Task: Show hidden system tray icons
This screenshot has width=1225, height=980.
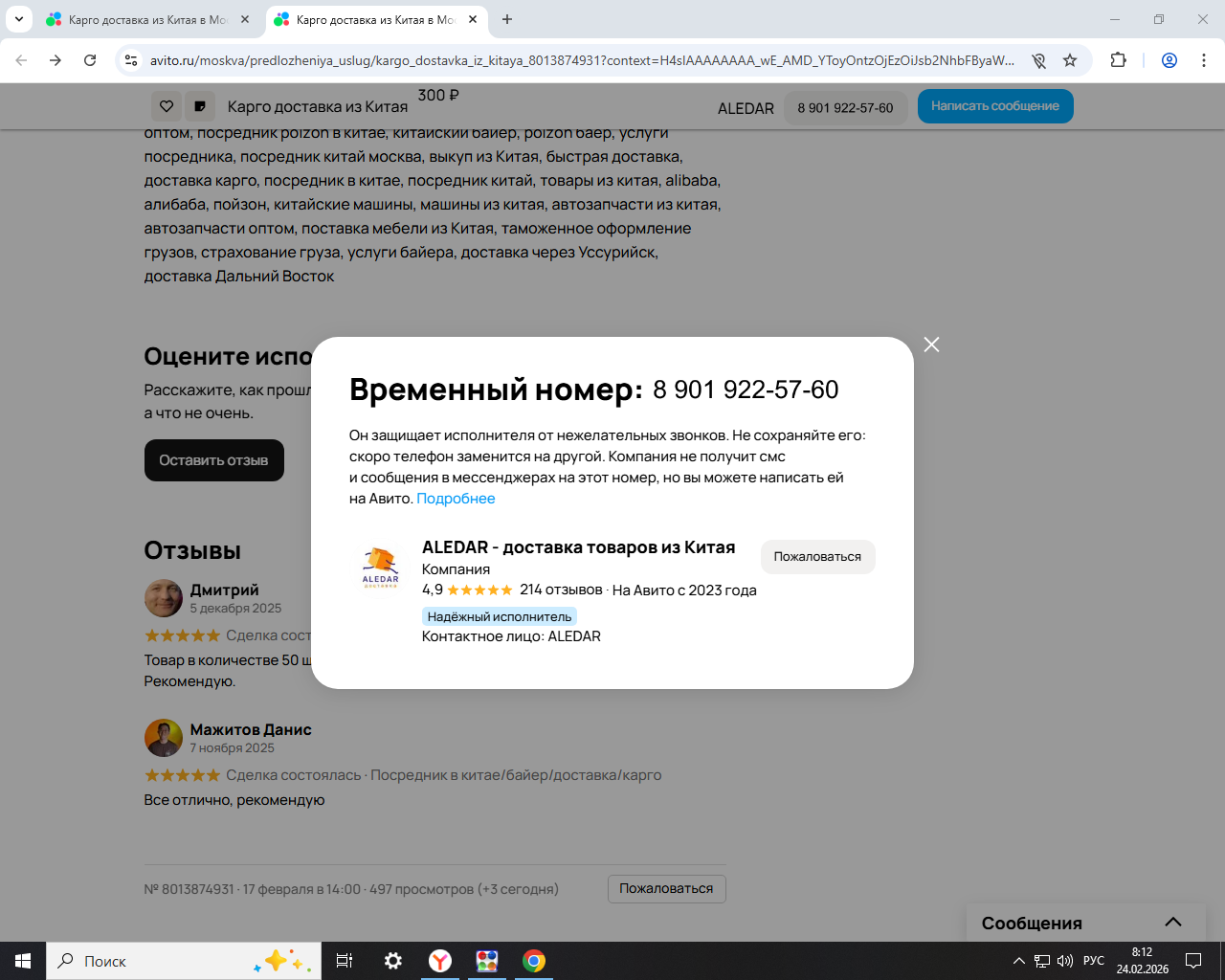Action: tap(1018, 961)
